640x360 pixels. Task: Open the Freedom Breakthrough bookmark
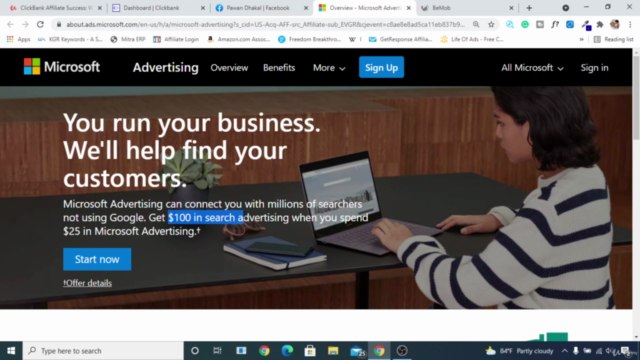click(309, 39)
